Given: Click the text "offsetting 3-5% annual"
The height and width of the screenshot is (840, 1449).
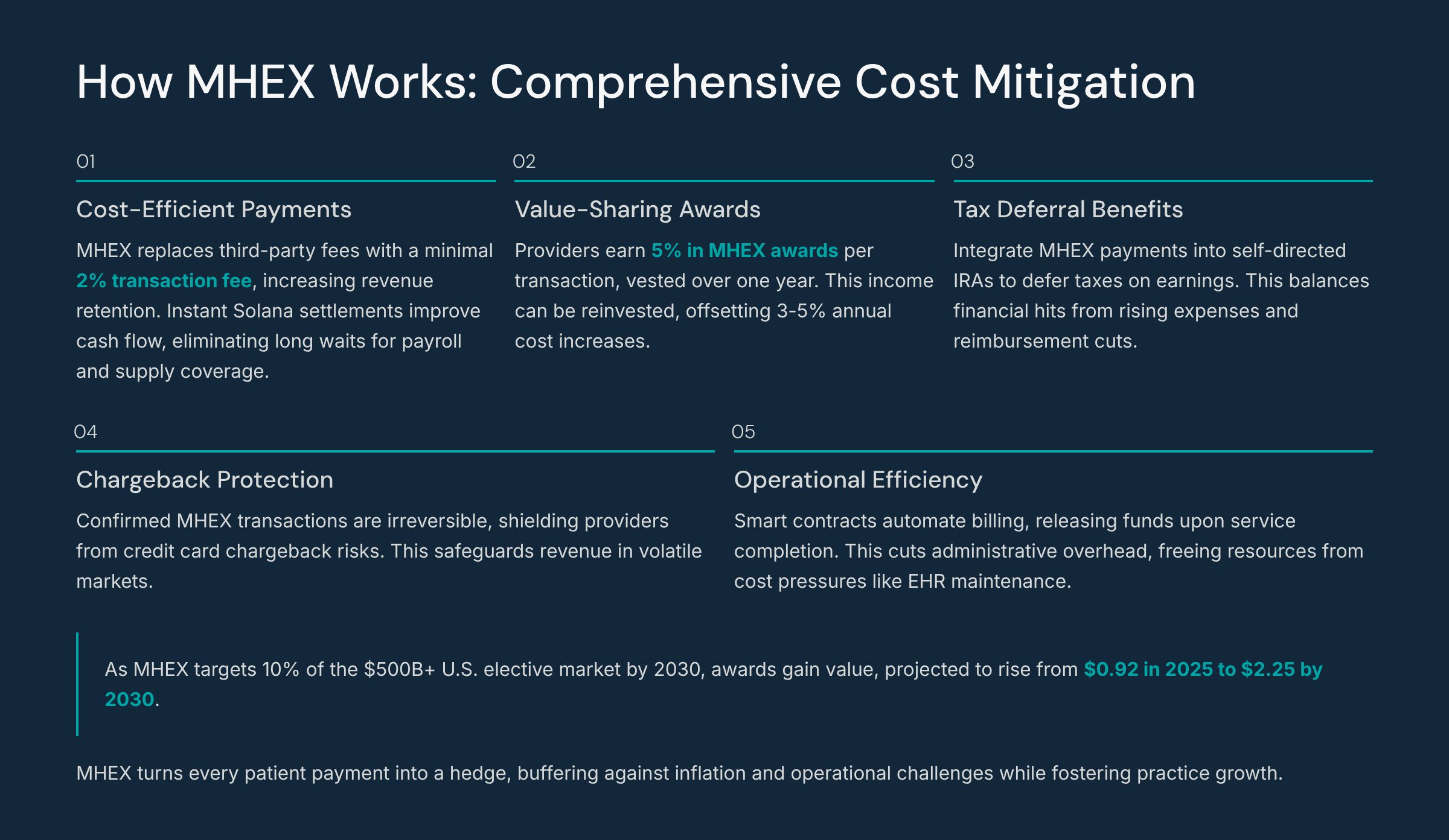Looking at the screenshot, I should coord(788,311).
